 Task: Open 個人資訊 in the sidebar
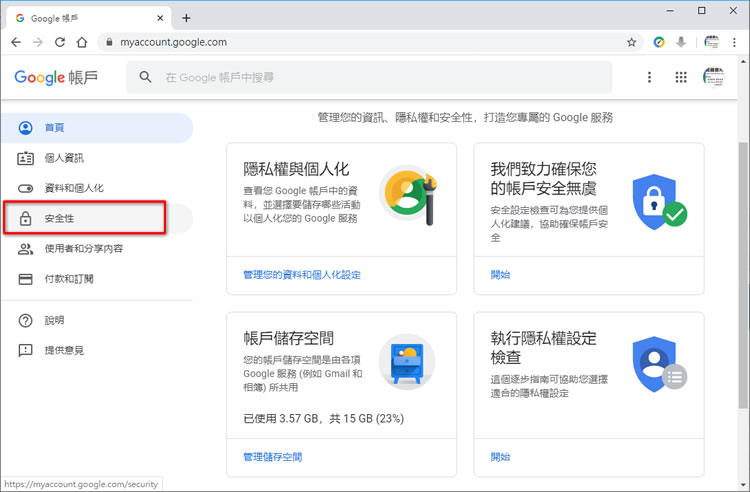(x=97, y=158)
